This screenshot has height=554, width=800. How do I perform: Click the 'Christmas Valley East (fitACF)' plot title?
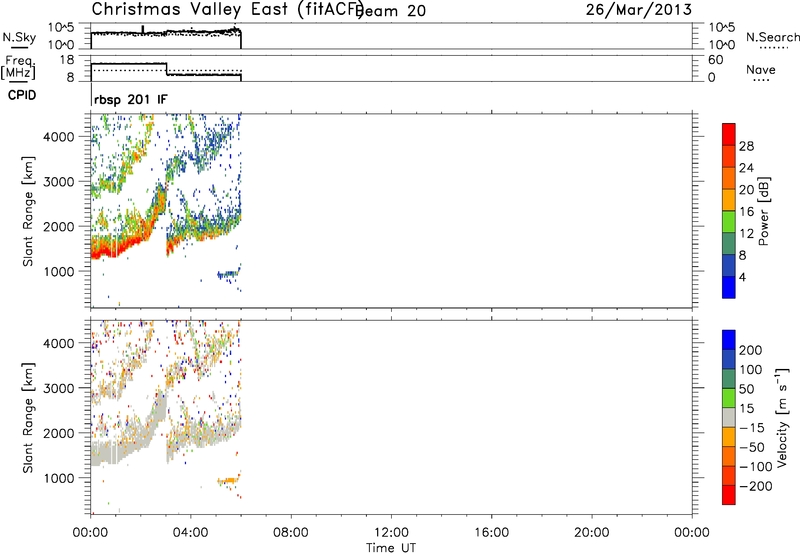coord(228,9)
